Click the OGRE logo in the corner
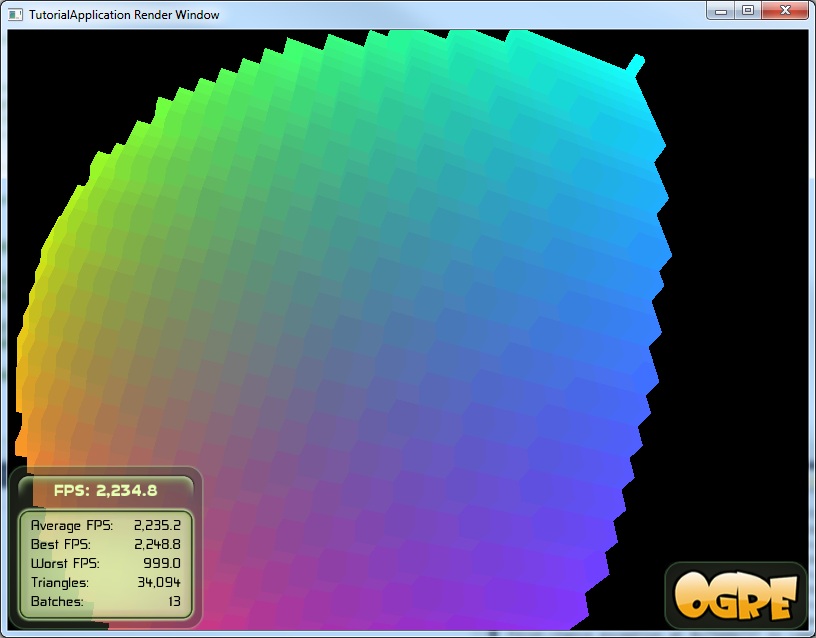The height and width of the screenshot is (638, 816). 736,595
